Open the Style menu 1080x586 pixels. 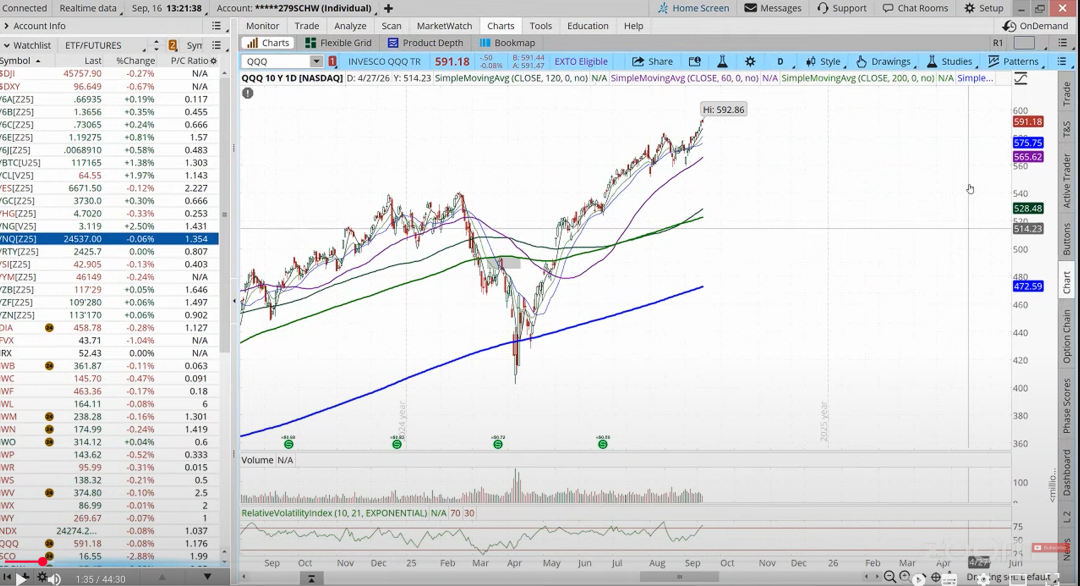[823, 61]
